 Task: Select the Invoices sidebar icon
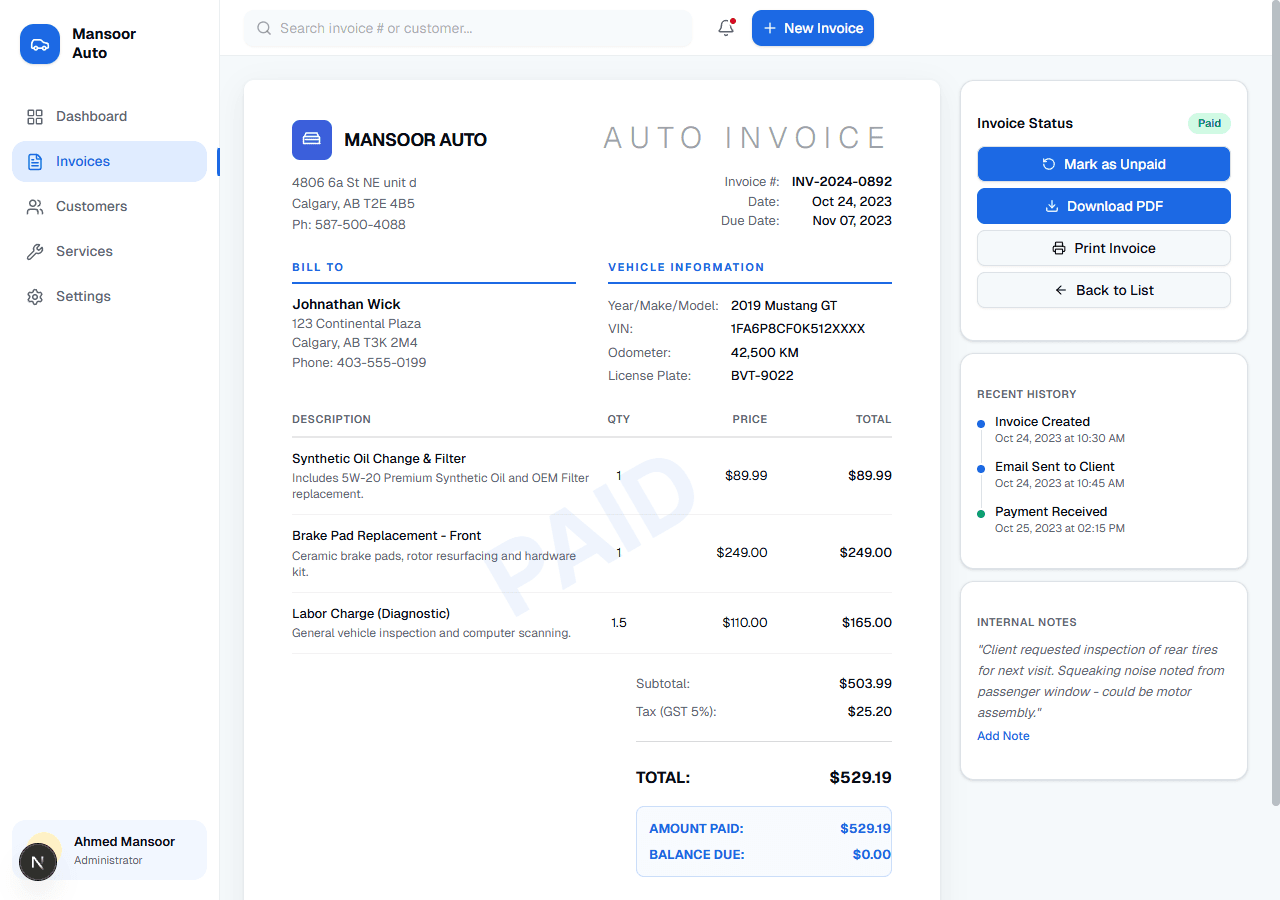tap(34, 161)
